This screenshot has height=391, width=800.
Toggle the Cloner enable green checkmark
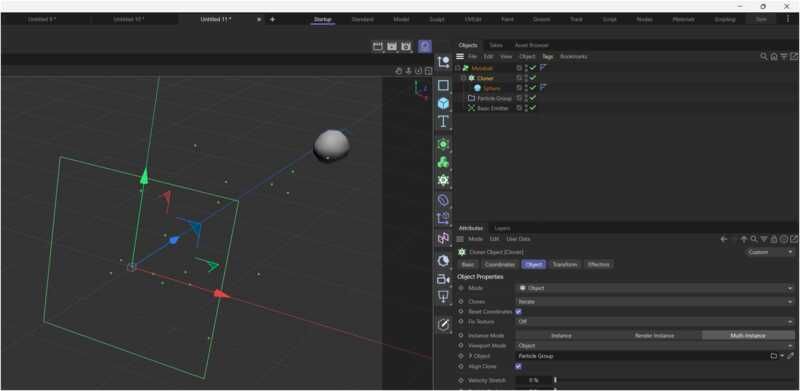pyautogui.click(x=533, y=78)
